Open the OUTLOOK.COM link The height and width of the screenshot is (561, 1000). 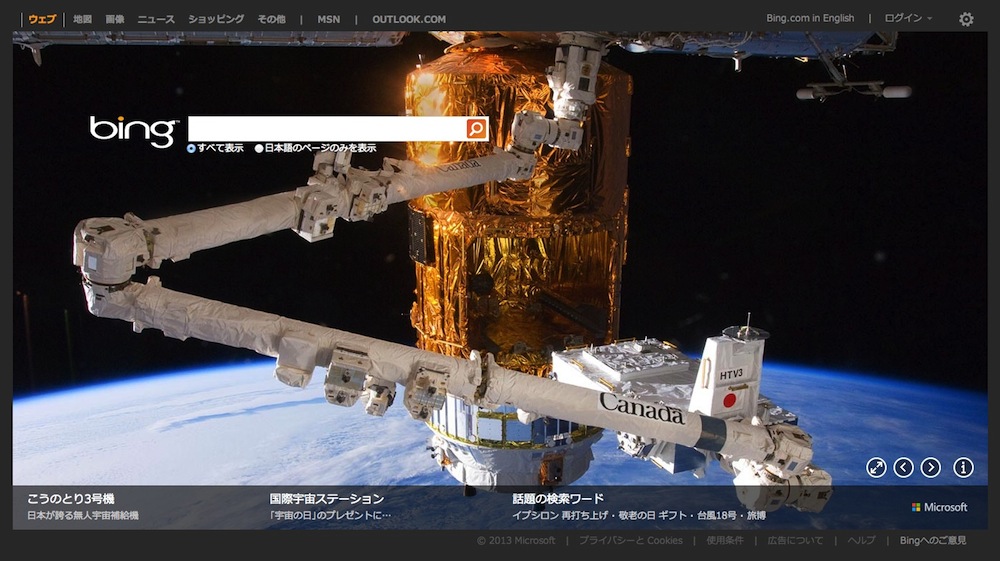point(409,19)
